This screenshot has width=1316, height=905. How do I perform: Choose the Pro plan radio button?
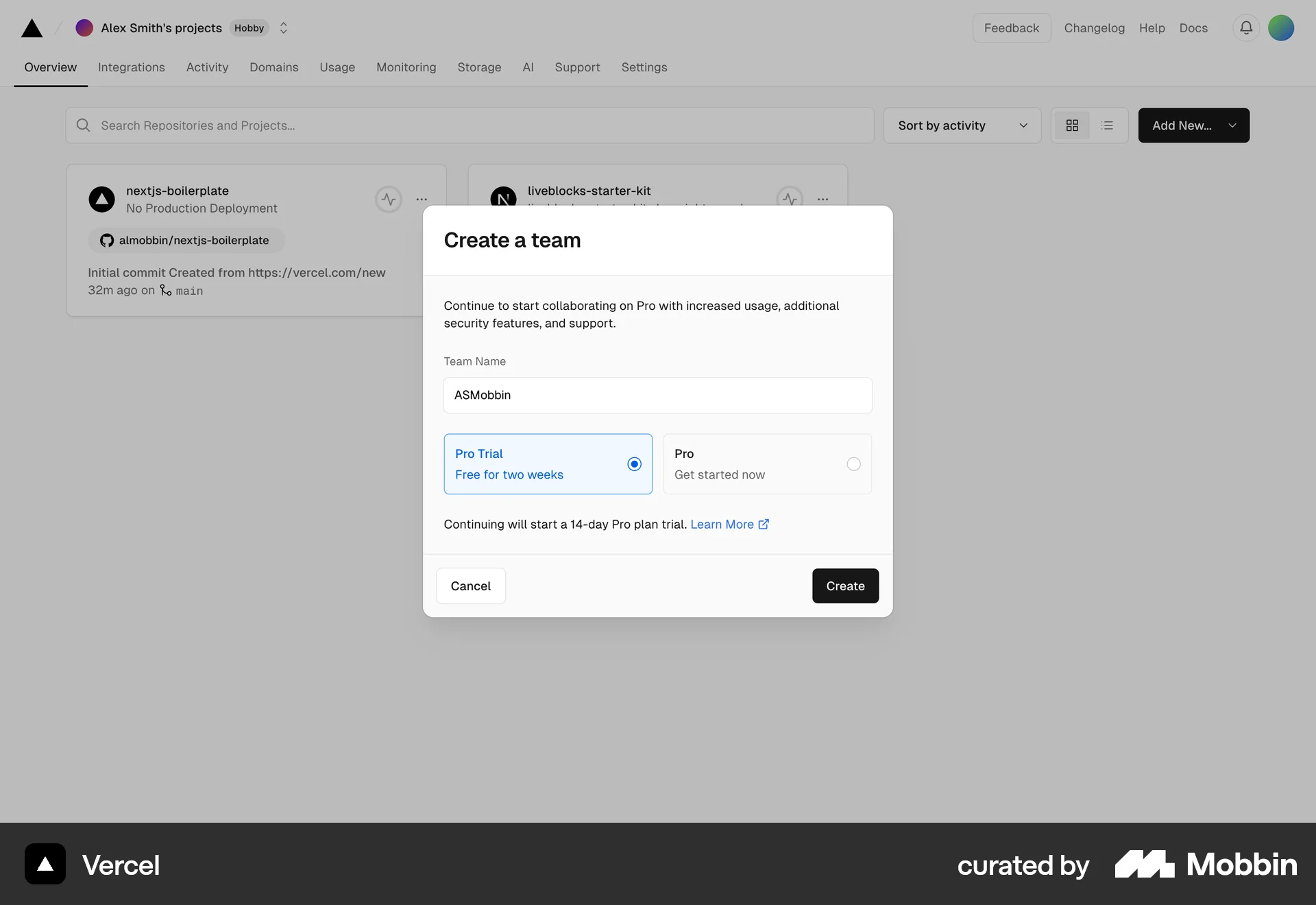point(853,464)
